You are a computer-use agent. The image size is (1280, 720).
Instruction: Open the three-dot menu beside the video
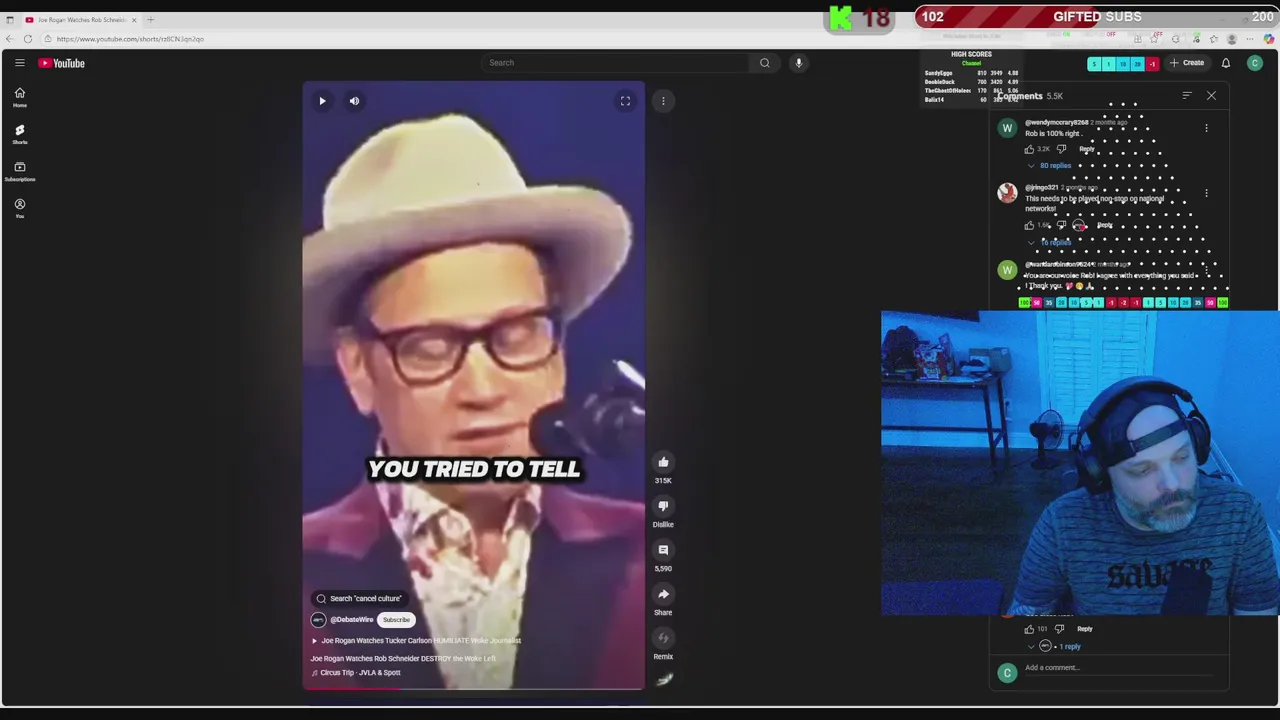point(663,101)
